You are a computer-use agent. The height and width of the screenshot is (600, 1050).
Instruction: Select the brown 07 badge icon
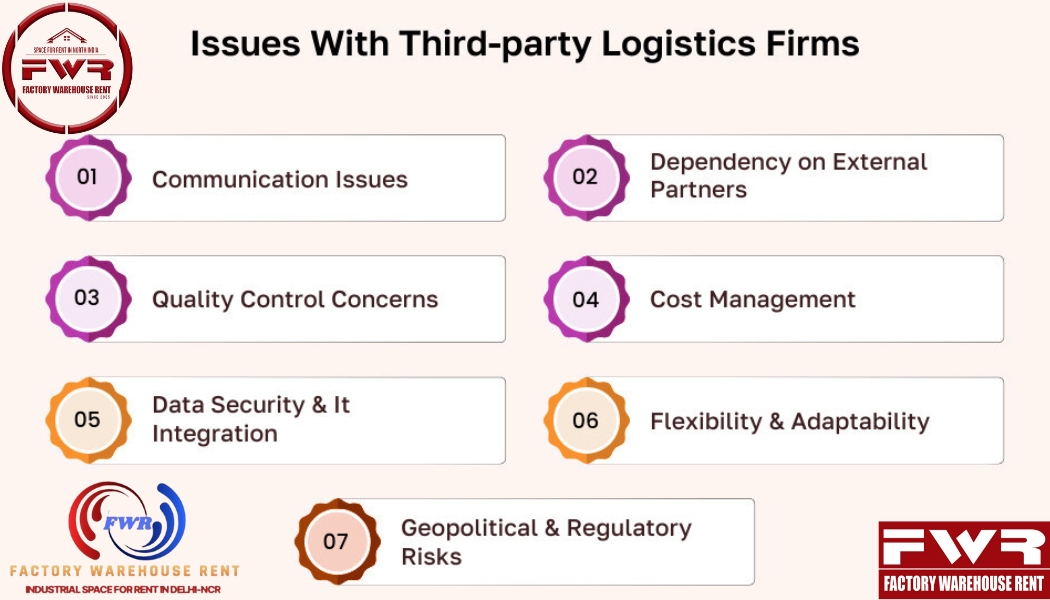click(x=337, y=541)
